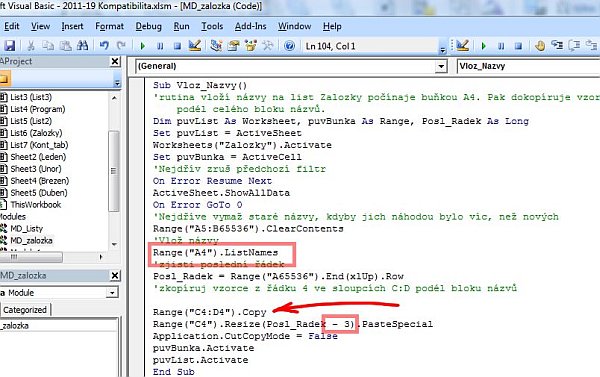Reset execution from the standard toolbar stop icon

click(x=177, y=46)
